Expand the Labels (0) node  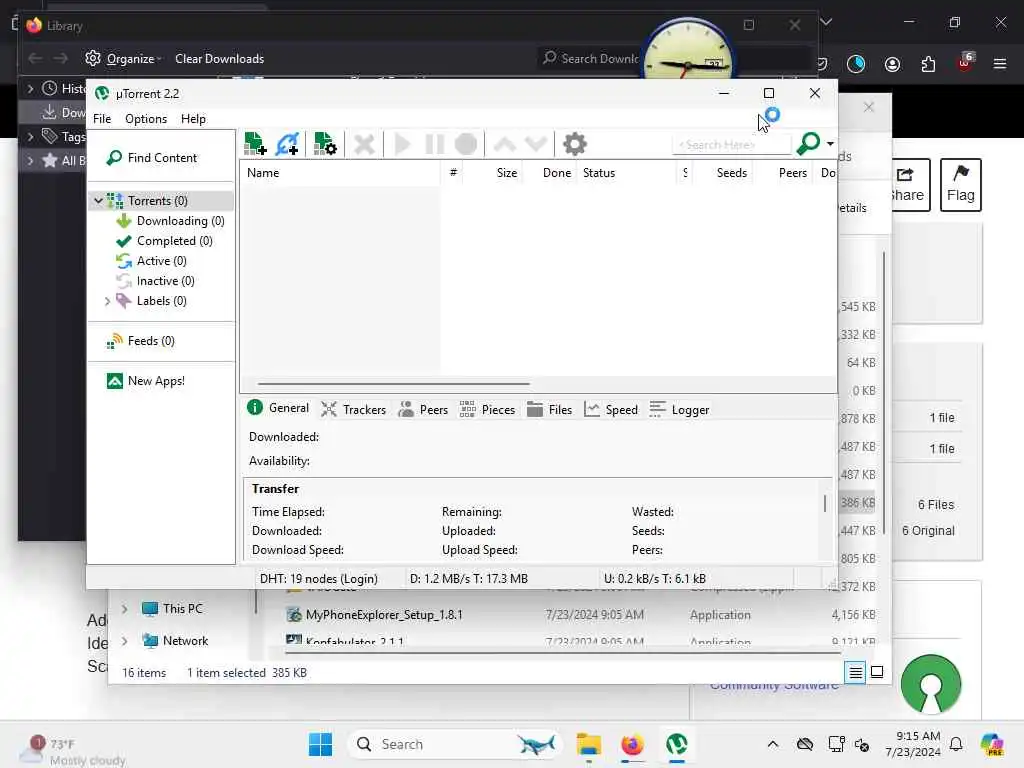click(108, 301)
